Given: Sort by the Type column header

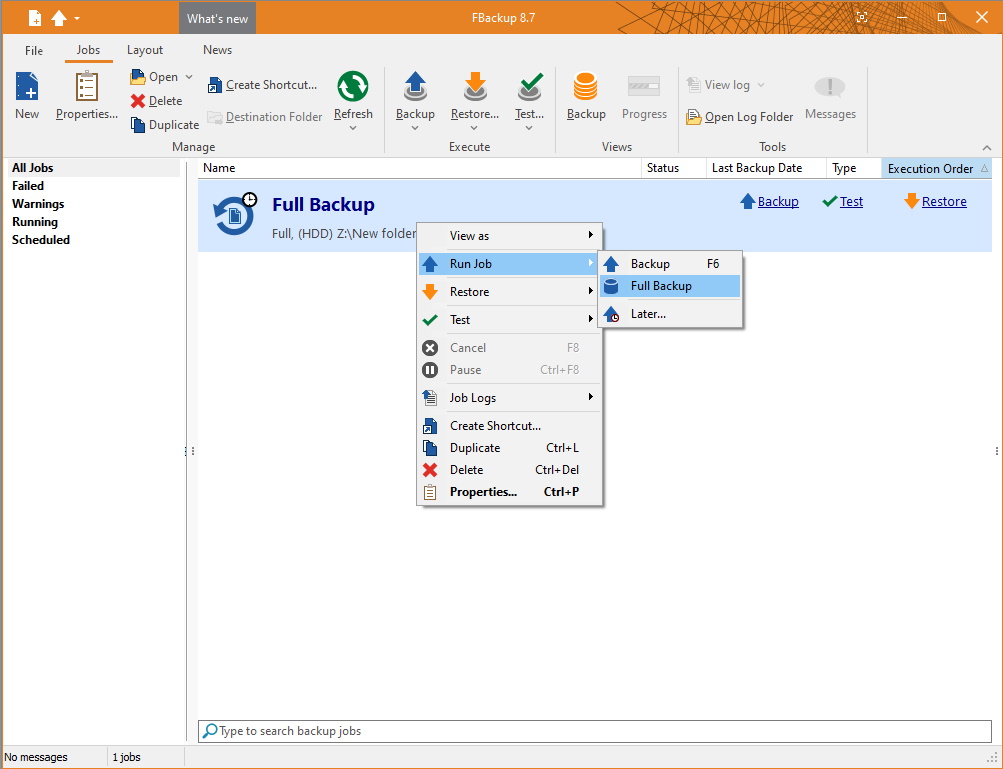Looking at the screenshot, I should point(854,168).
